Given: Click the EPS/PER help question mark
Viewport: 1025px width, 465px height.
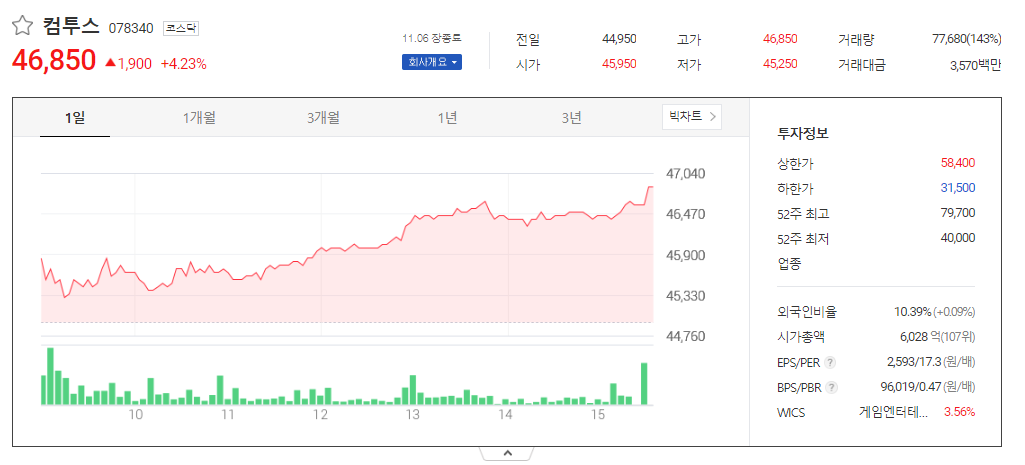Looking at the screenshot, I should (x=830, y=362).
